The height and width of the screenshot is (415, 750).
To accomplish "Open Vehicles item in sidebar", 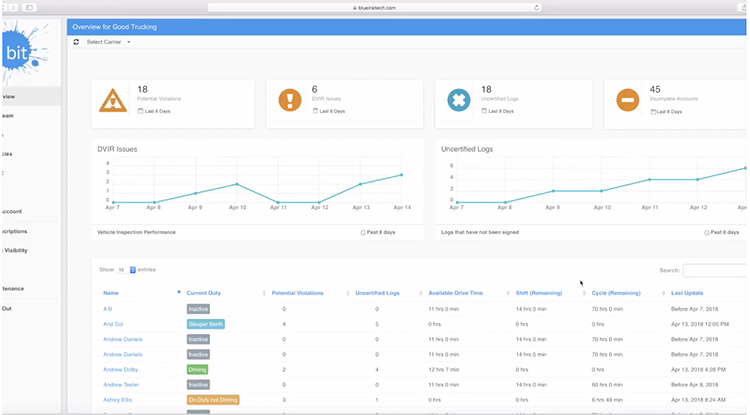I will click(7, 154).
